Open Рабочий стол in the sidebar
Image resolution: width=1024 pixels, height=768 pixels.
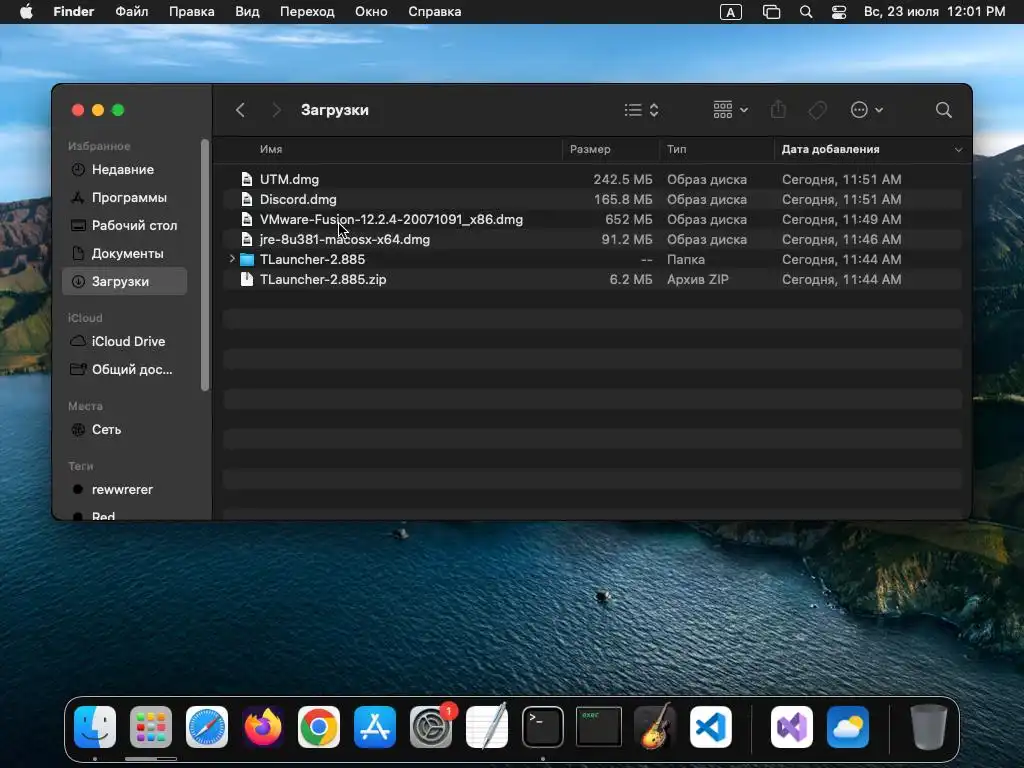[x=124, y=225]
